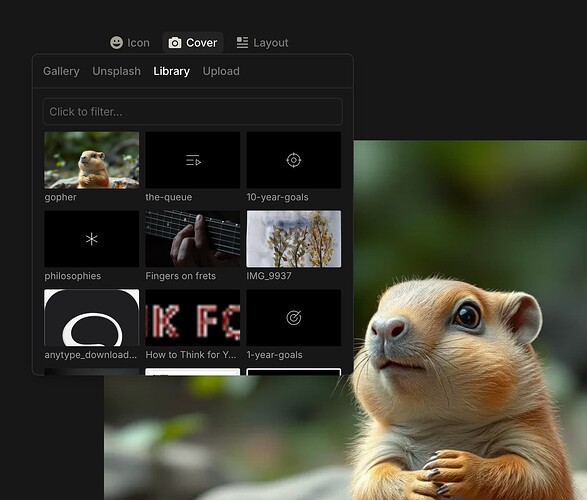Click the 10-year-goals name label
The image size is (587, 500).
point(277,197)
